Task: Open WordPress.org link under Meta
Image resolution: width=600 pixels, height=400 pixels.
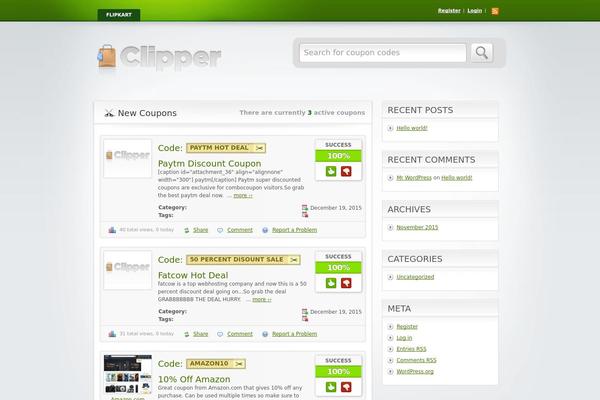Action: point(415,372)
